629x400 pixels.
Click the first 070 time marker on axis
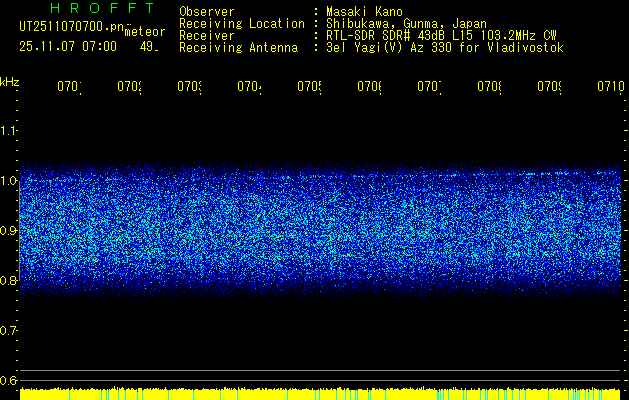(x=69, y=87)
